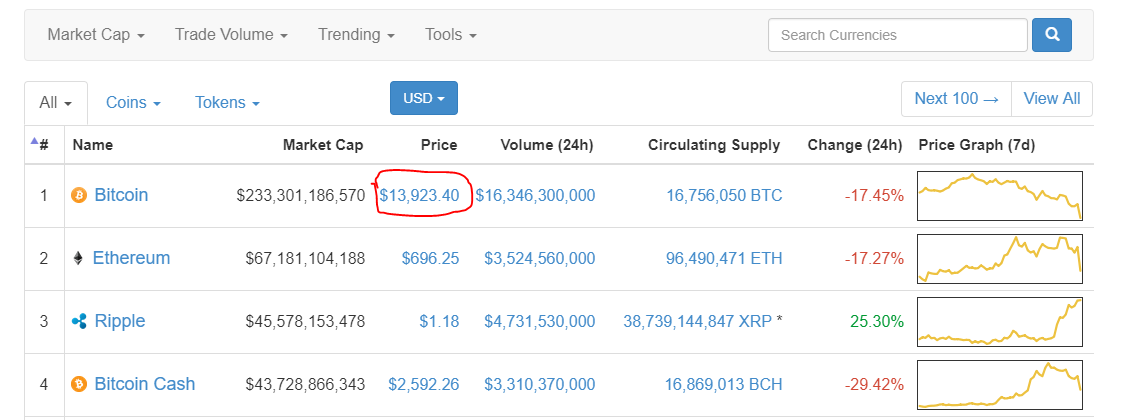The image size is (1124, 420).
Task: Click supply 16,869,013 BCH
Action: (x=724, y=384)
